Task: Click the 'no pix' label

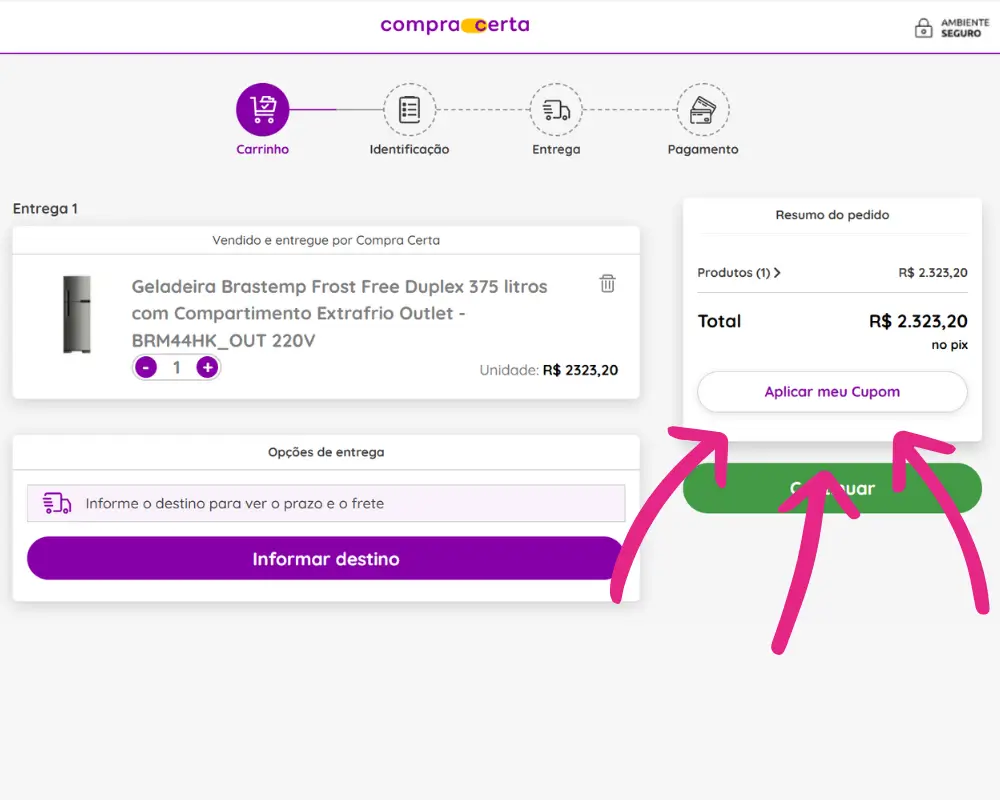Action: (x=950, y=345)
